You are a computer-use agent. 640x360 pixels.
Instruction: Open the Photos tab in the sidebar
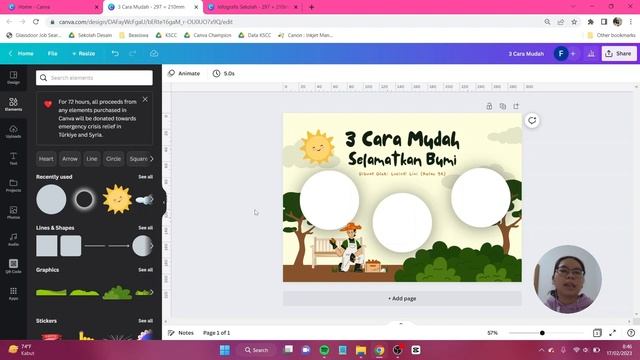pyautogui.click(x=13, y=212)
